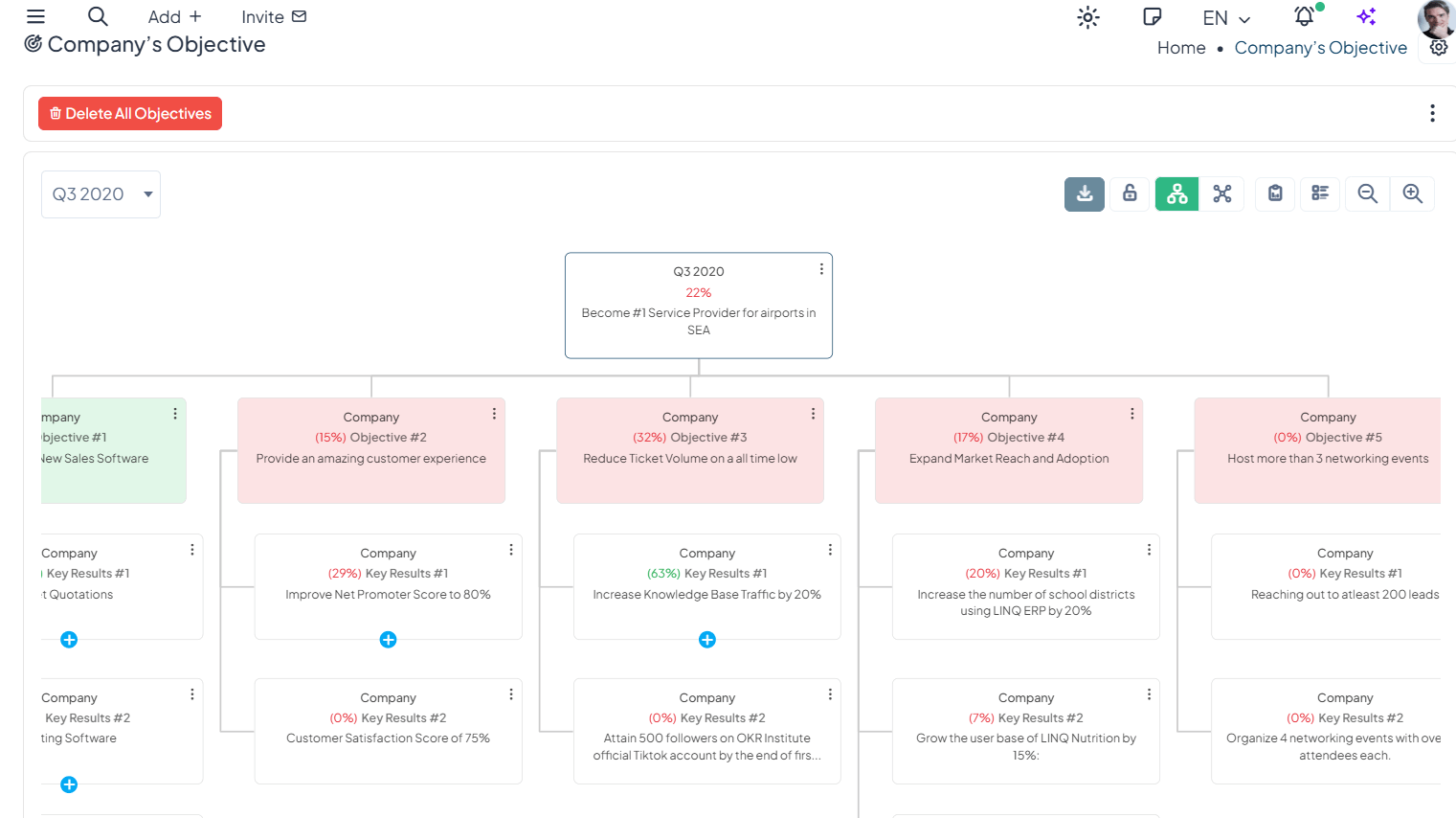Click the download/export chart icon
This screenshot has height=818, width=1456.
(1084, 194)
